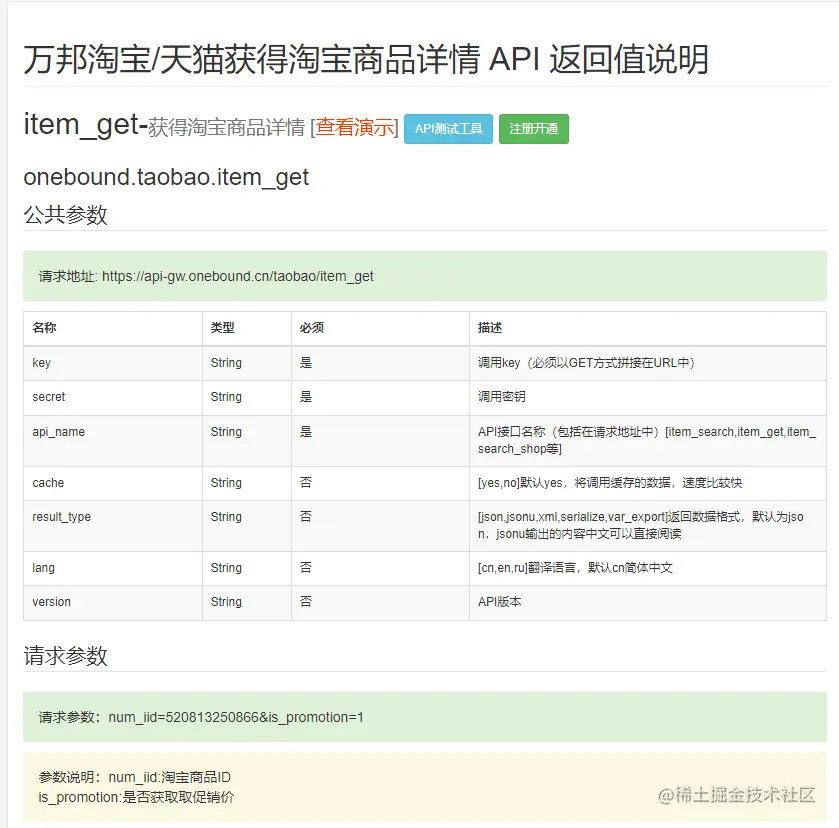Click the String type in cache row

point(226,483)
